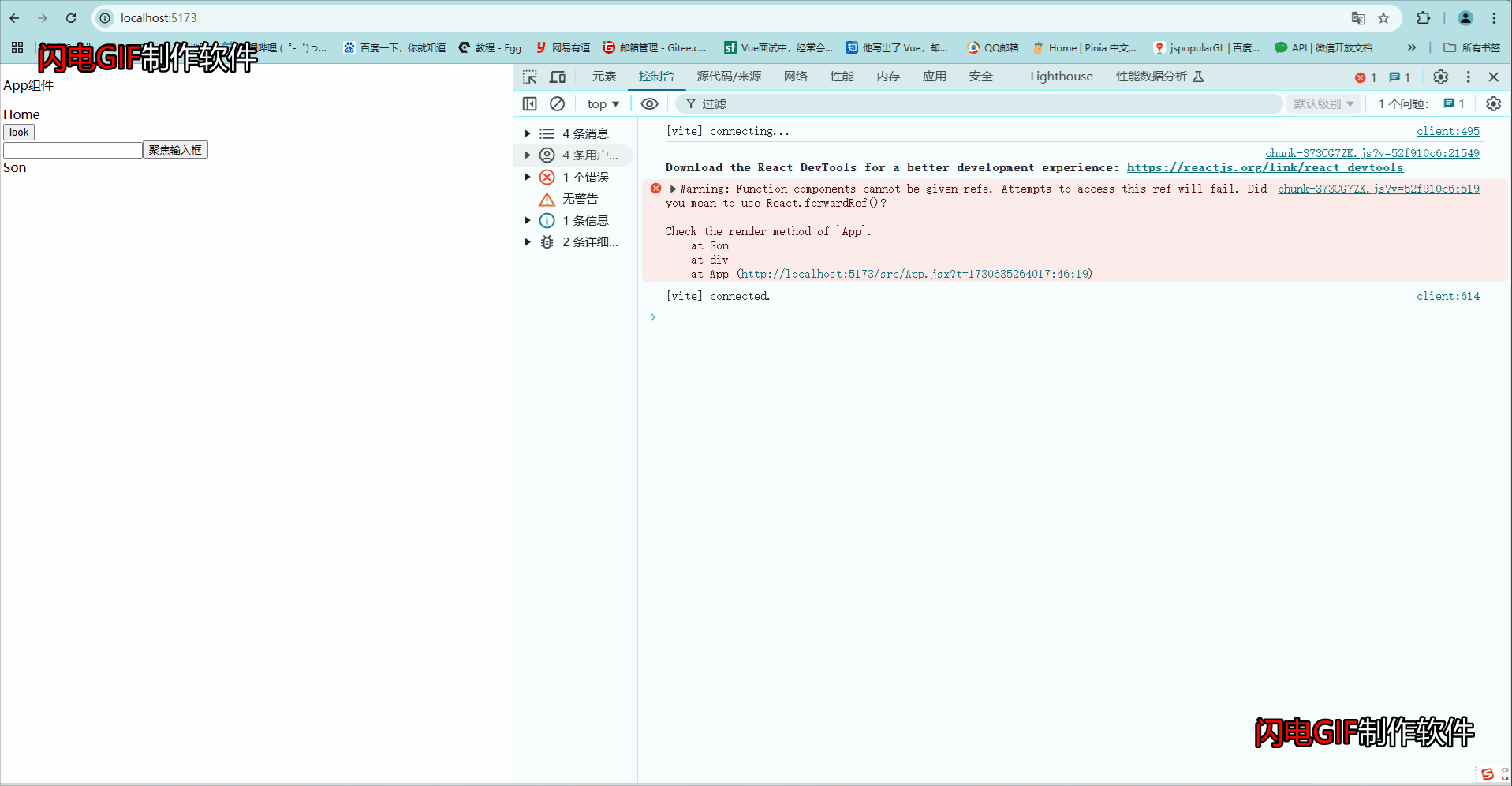1512x786 pixels.
Task: Open the Sources tab
Action: (x=729, y=77)
